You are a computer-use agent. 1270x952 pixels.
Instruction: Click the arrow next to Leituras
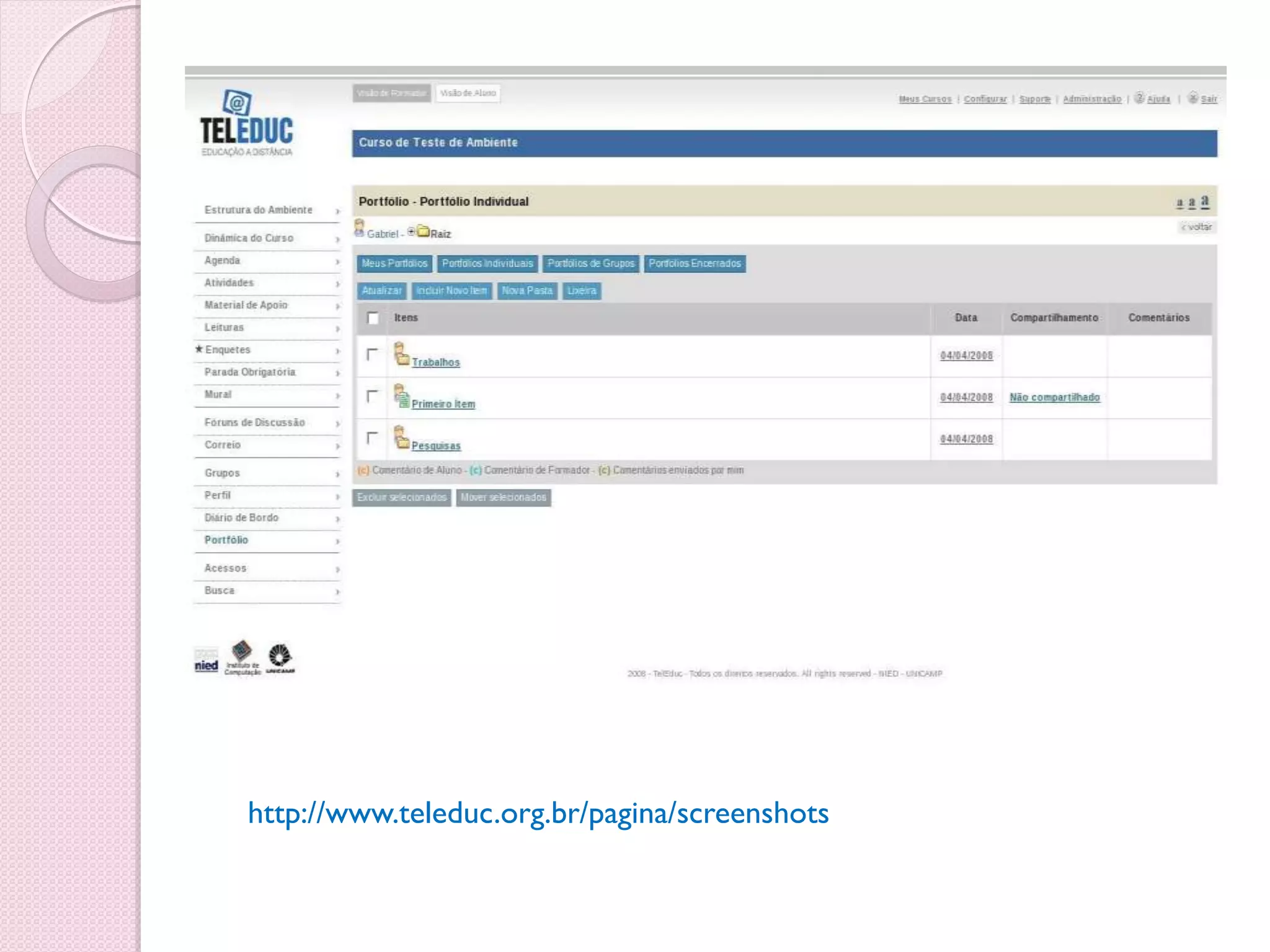(337, 328)
